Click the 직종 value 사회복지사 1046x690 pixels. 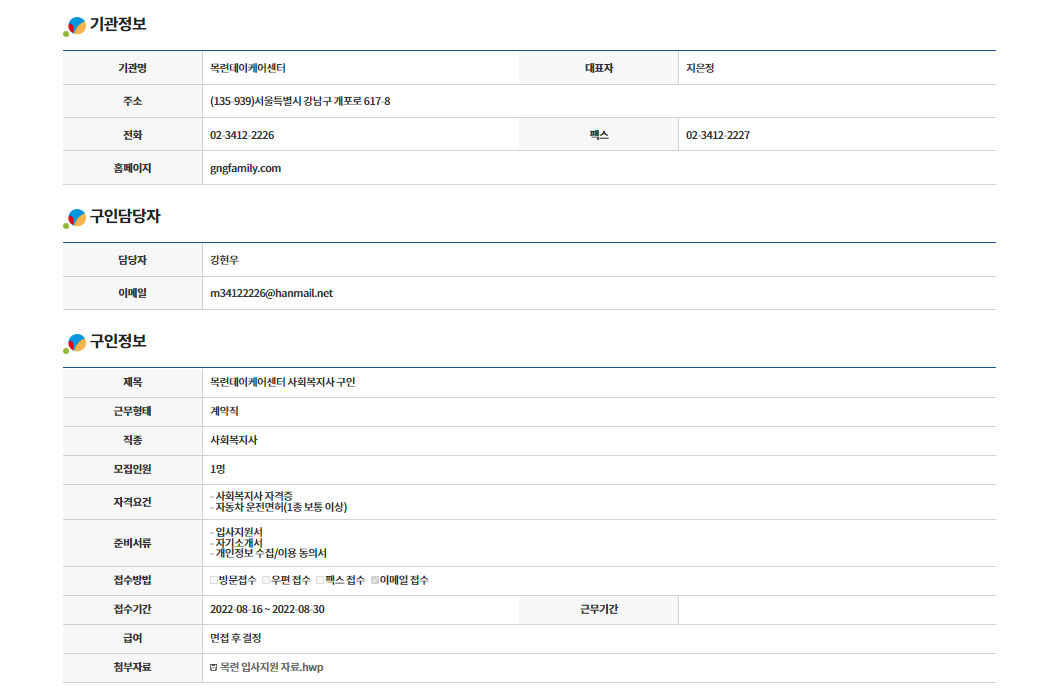(233, 440)
